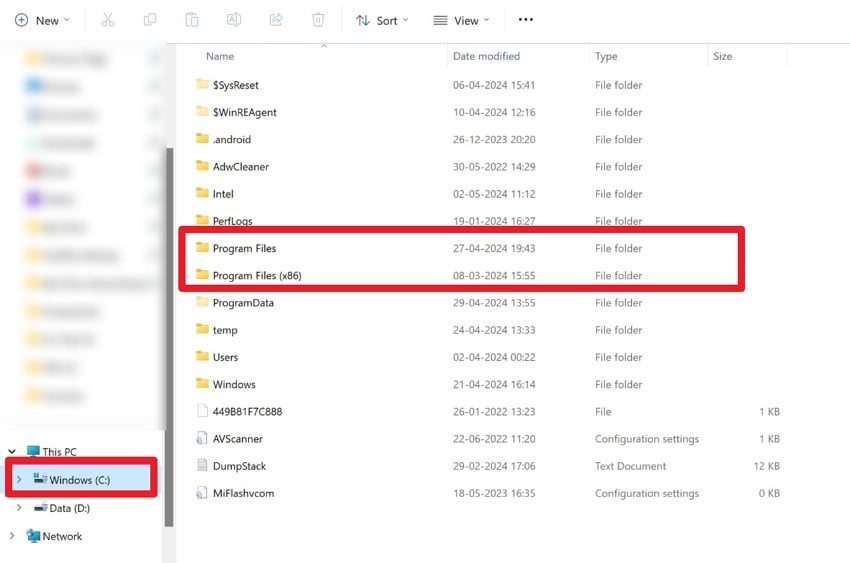Viewport: 850px width, 563px height.
Task: Open the View layout dropdown
Action: pyautogui.click(x=461, y=21)
